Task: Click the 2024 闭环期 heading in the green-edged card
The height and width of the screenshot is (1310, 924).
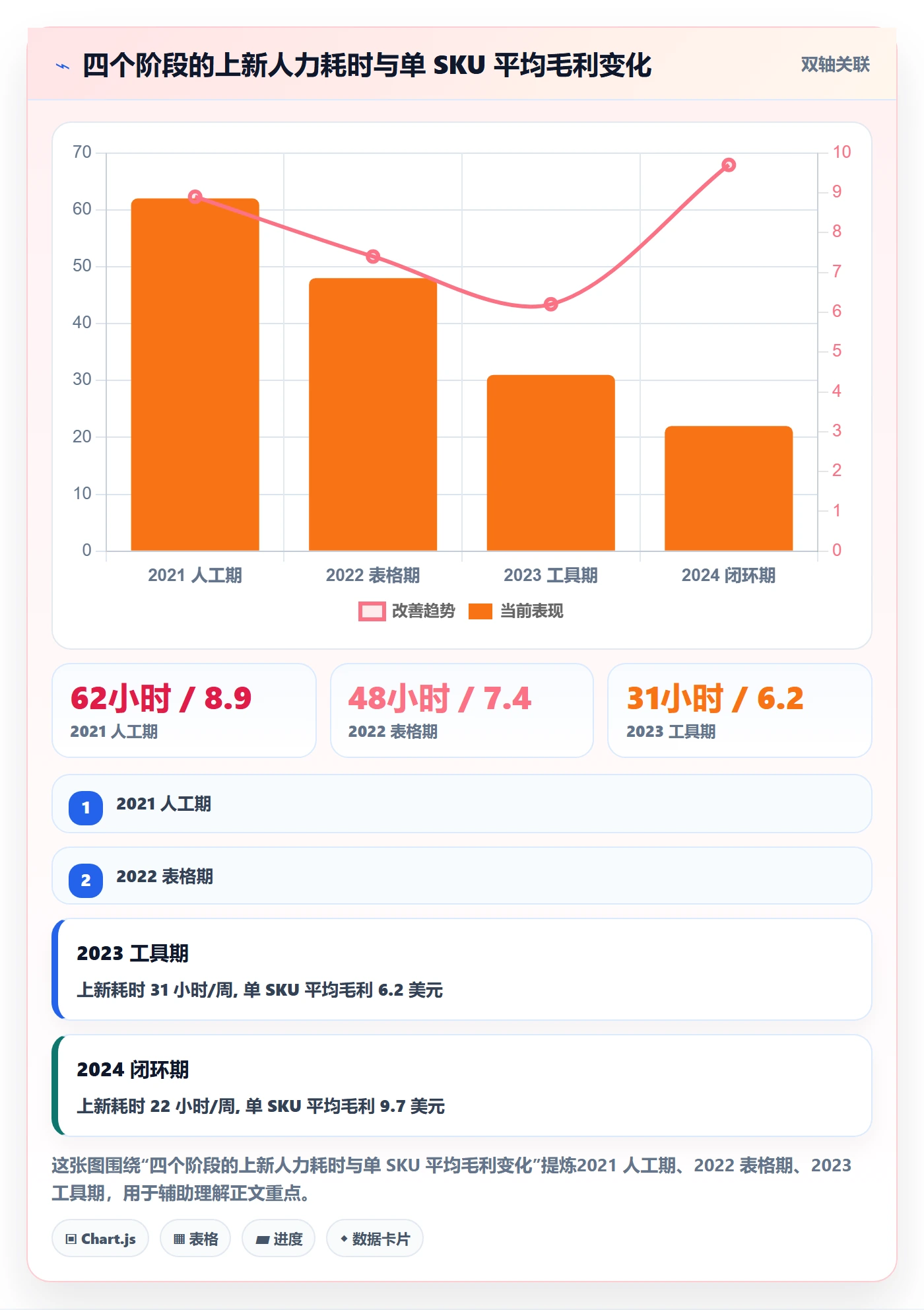Action: [x=133, y=1070]
